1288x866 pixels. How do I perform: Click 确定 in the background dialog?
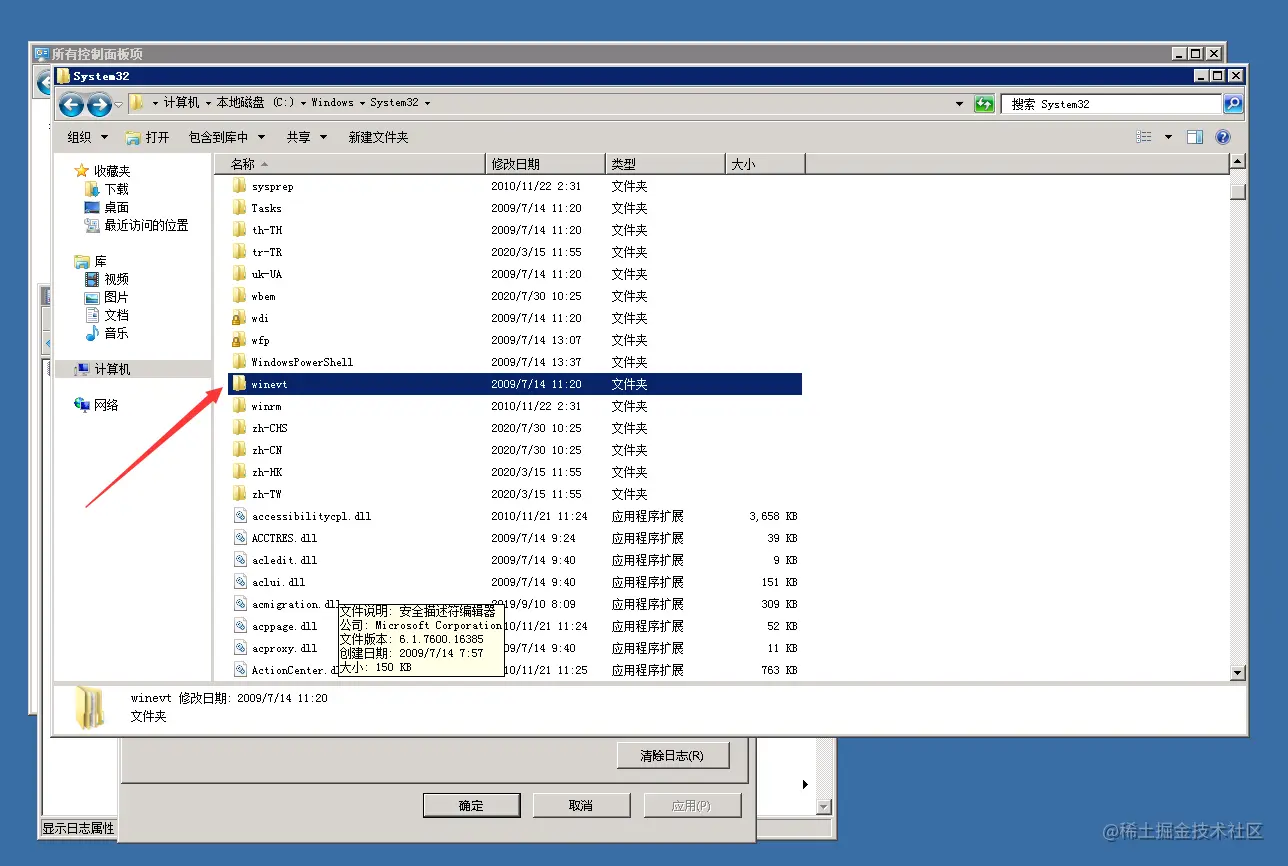click(x=471, y=806)
